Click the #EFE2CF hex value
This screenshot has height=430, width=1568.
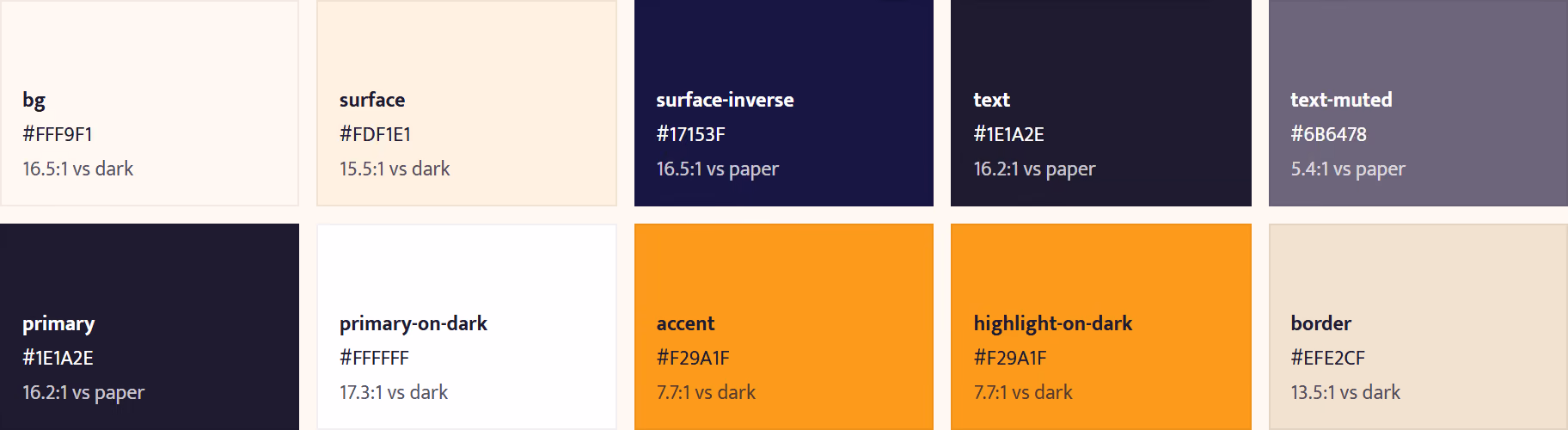[1327, 358]
